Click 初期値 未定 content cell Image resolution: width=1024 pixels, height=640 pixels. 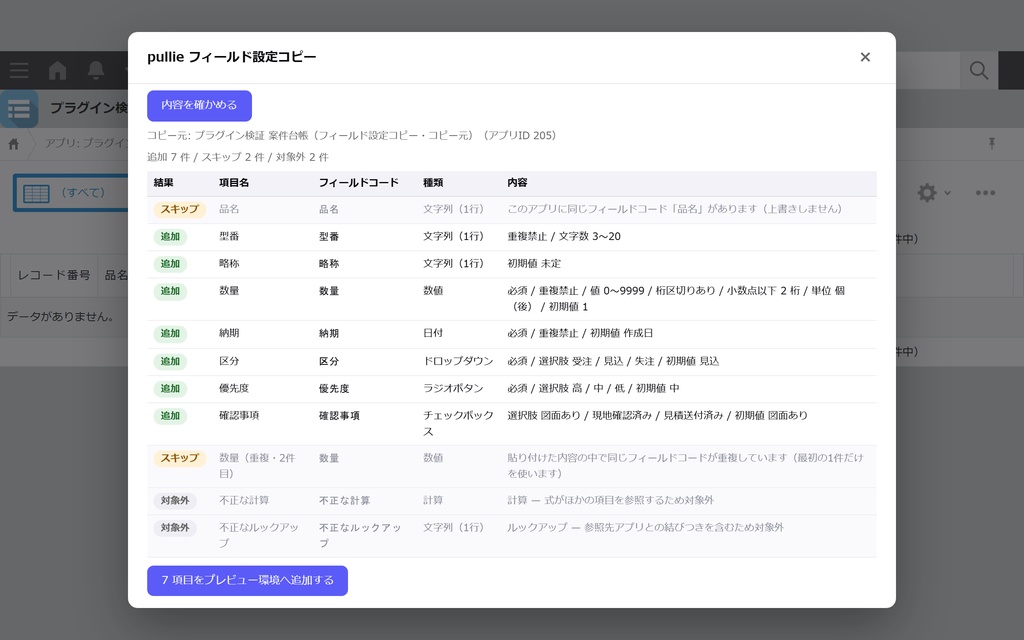tap(534, 264)
